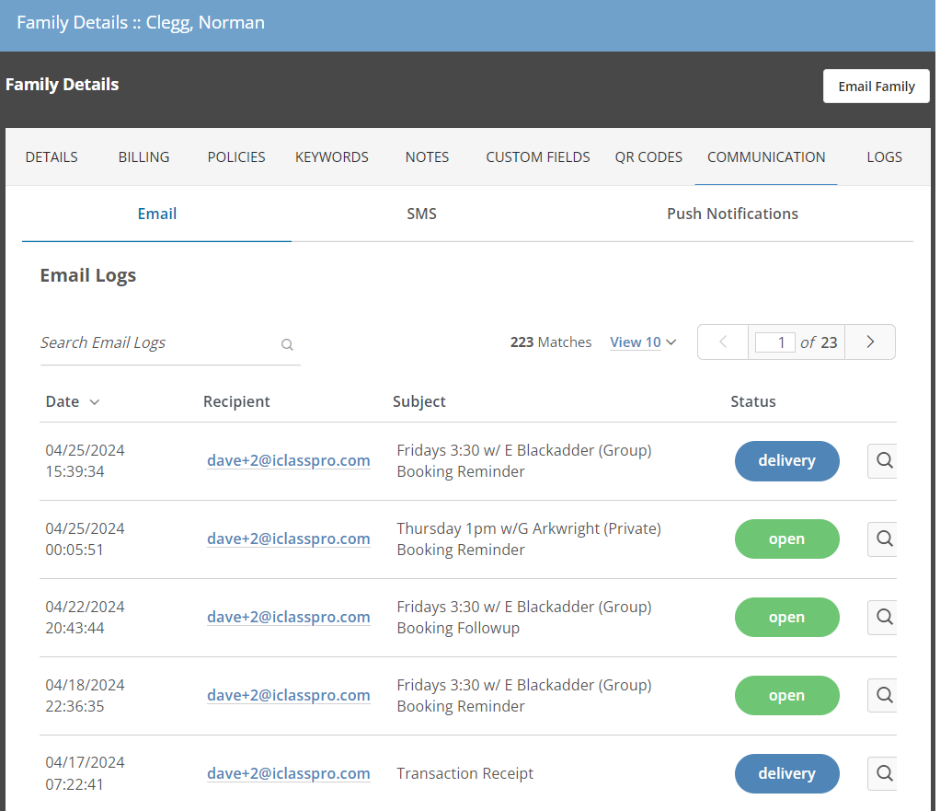Click recipient email for Transaction Receipt row
Screen dimensions: 936x811
pos(288,773)
